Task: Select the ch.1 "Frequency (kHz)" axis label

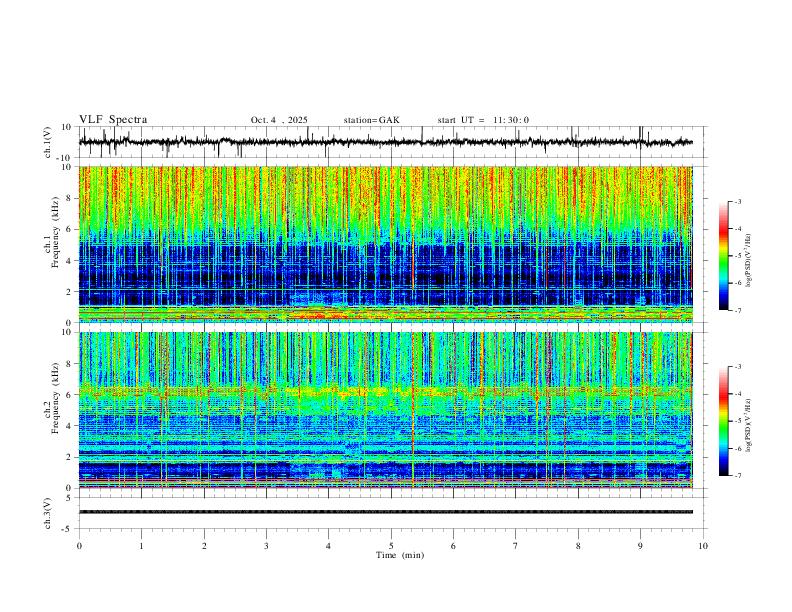Action: [x=55, y=230]
